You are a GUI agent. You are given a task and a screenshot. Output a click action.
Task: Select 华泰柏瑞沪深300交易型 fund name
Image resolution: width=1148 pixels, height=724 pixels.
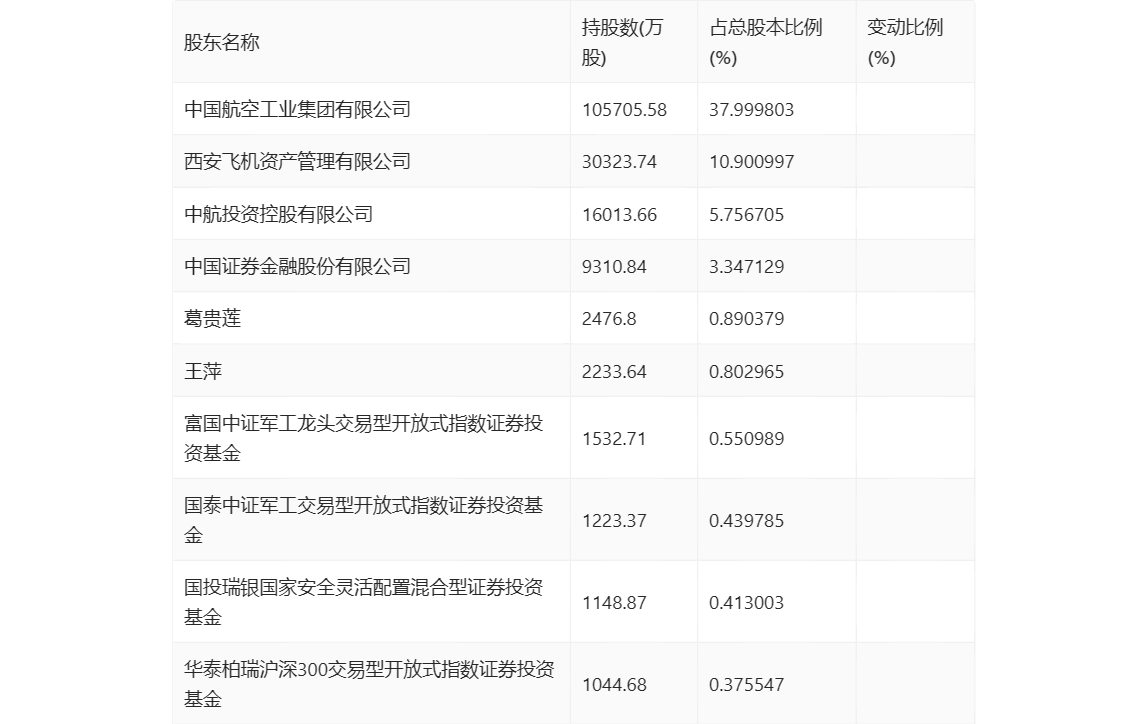tap(369, 684)
